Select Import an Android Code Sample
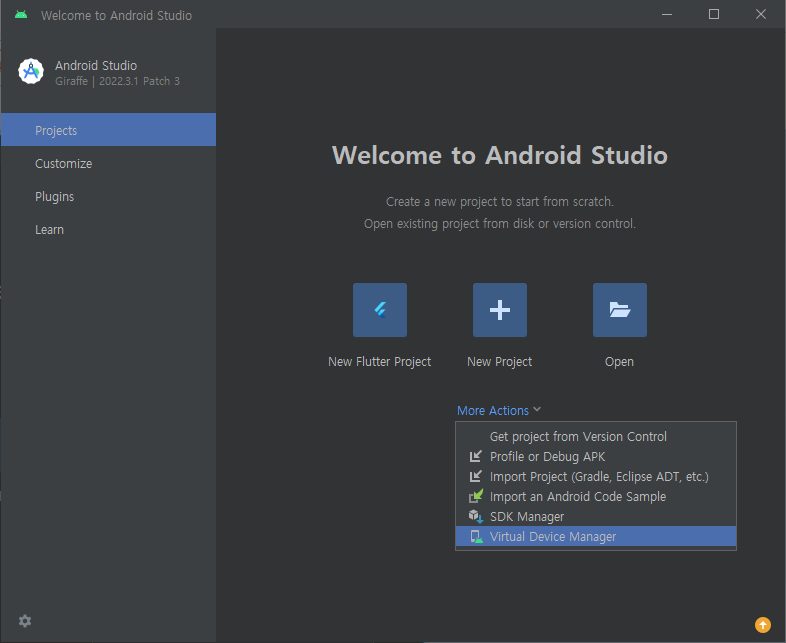The image size is (786, 643). (596, 497)
